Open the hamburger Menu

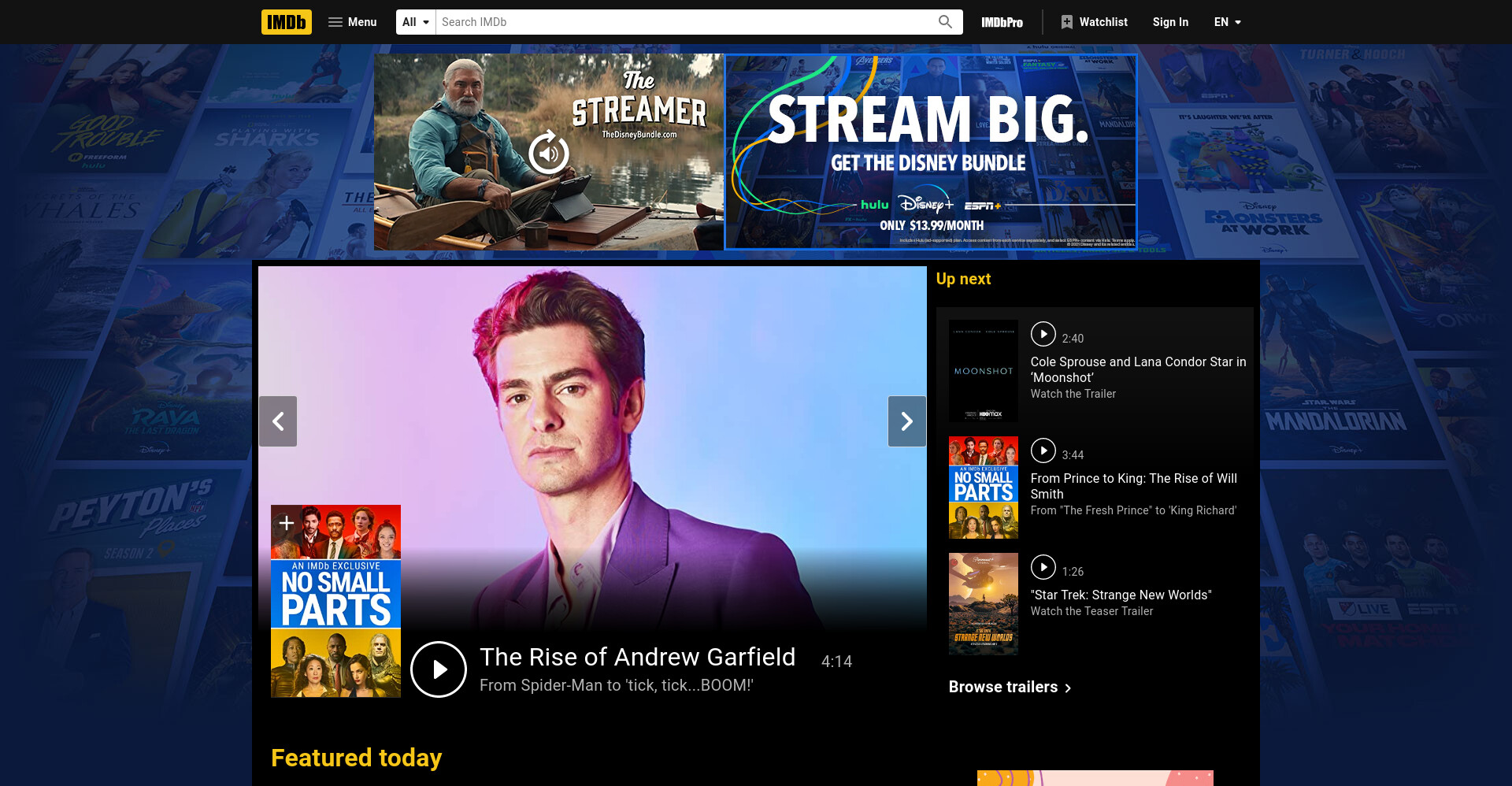coord(352,22)
